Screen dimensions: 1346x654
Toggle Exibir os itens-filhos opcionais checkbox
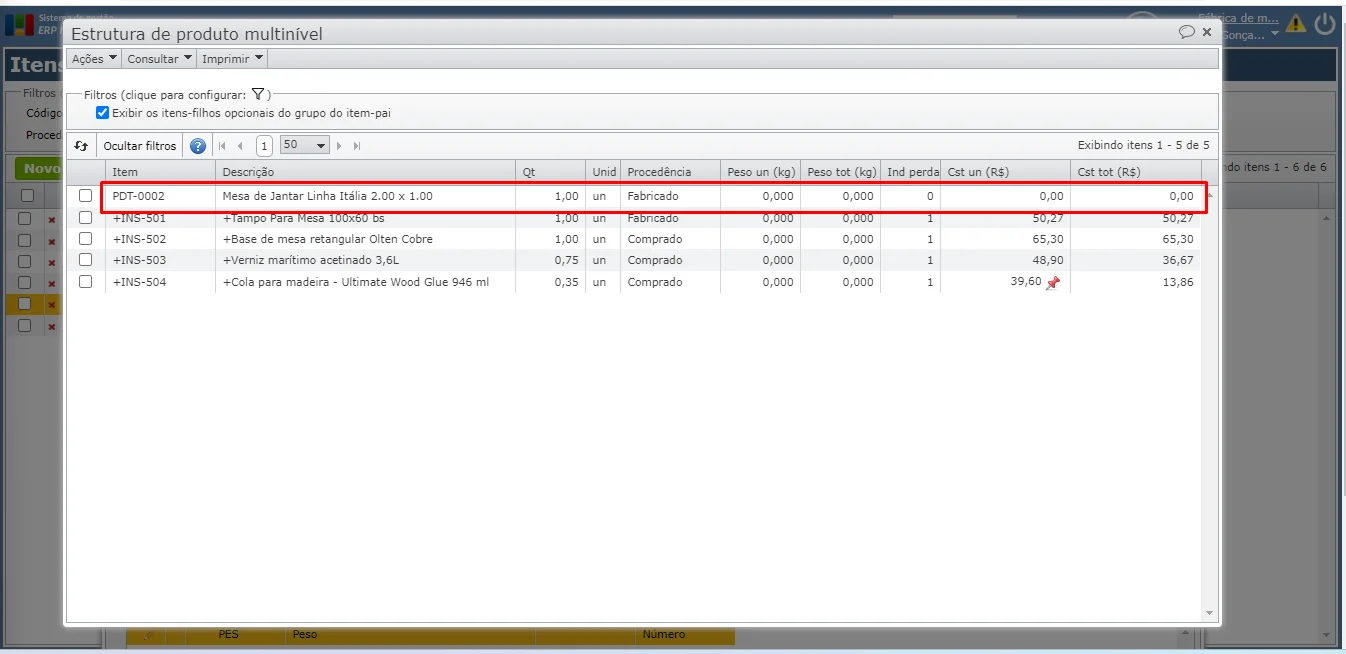[102, 113]
